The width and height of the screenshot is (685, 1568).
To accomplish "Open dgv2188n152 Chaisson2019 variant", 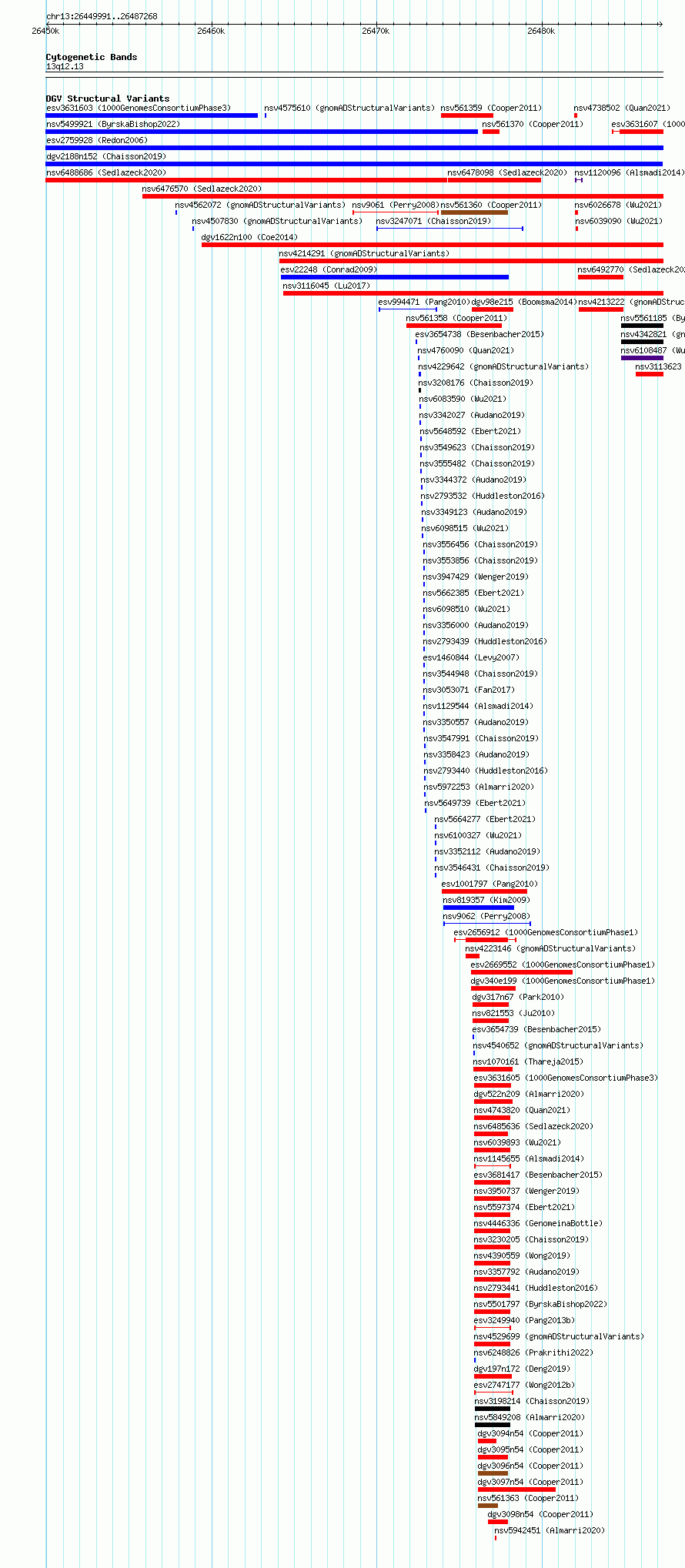I will pos(105,156).
